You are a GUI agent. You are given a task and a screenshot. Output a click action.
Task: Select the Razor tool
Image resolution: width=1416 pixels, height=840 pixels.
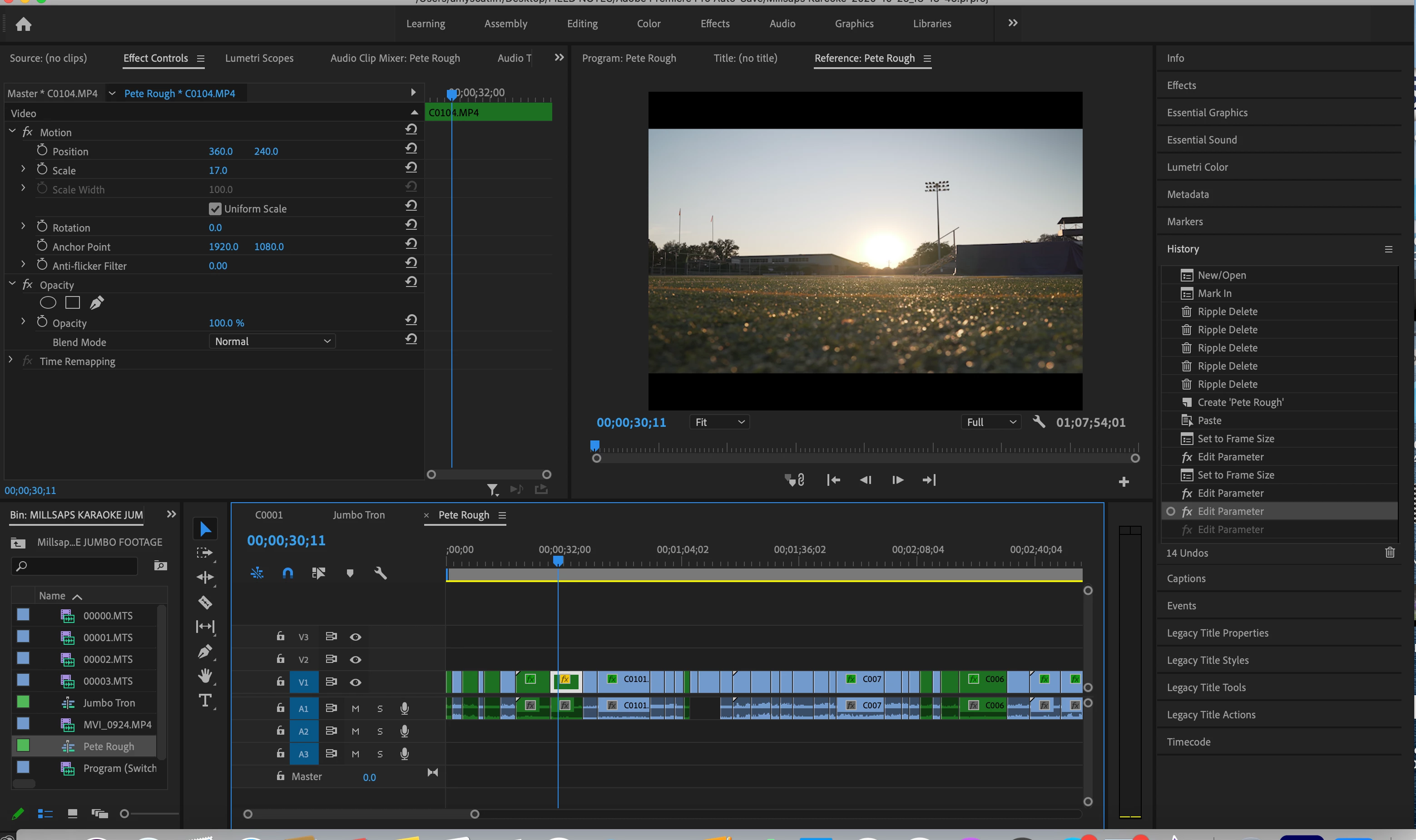[205, 602]
